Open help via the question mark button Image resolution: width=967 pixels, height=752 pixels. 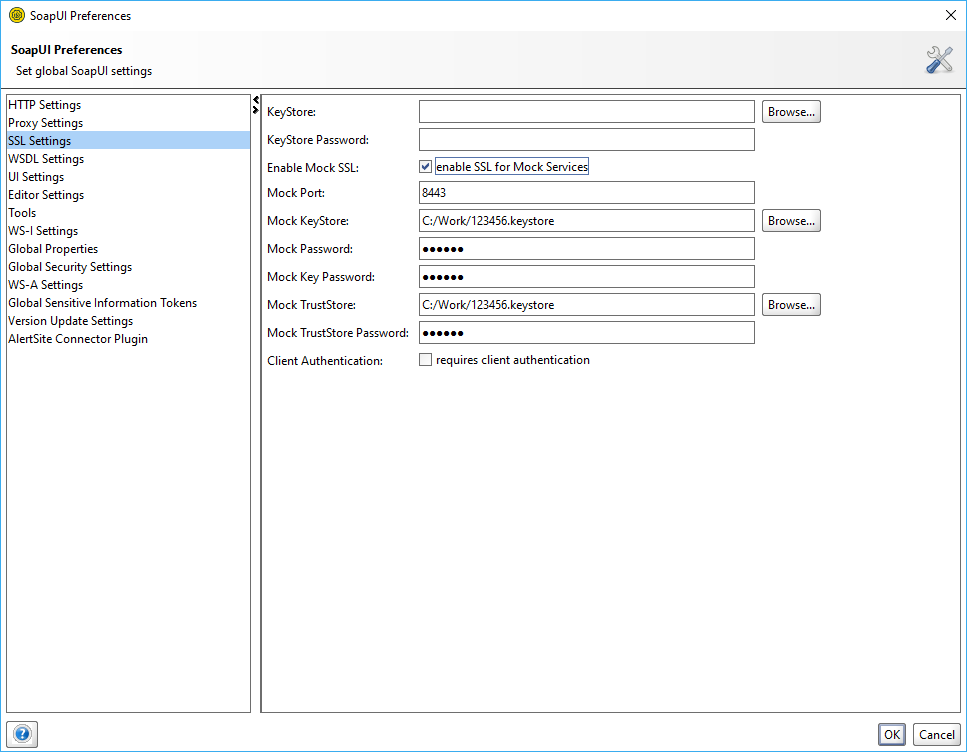click(x=21, y=734)
